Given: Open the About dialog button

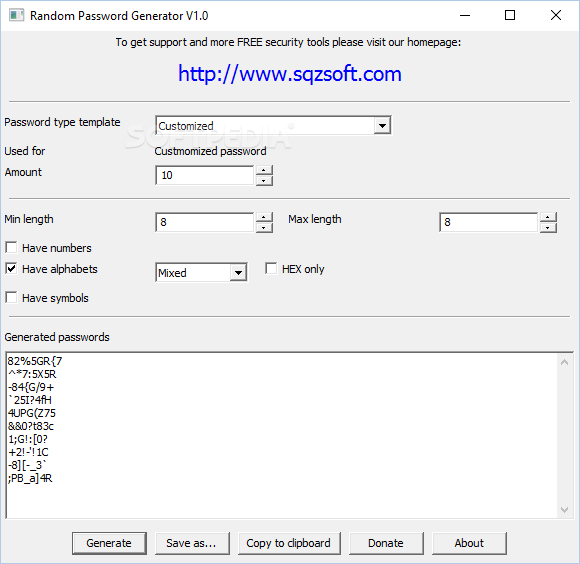Looking at the screenshot, I should pos(469,543).
